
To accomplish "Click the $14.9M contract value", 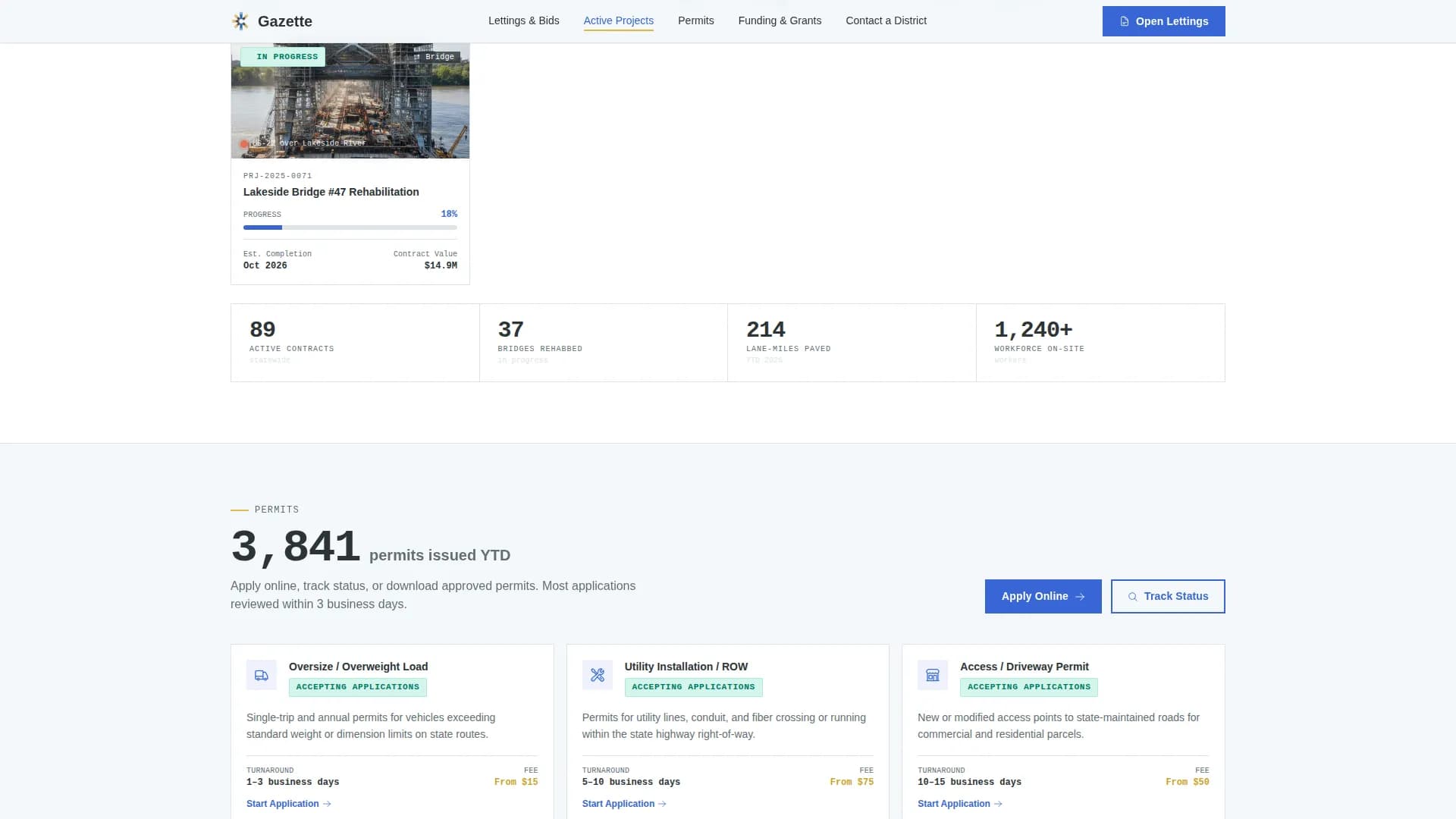I will click(441, 265).
